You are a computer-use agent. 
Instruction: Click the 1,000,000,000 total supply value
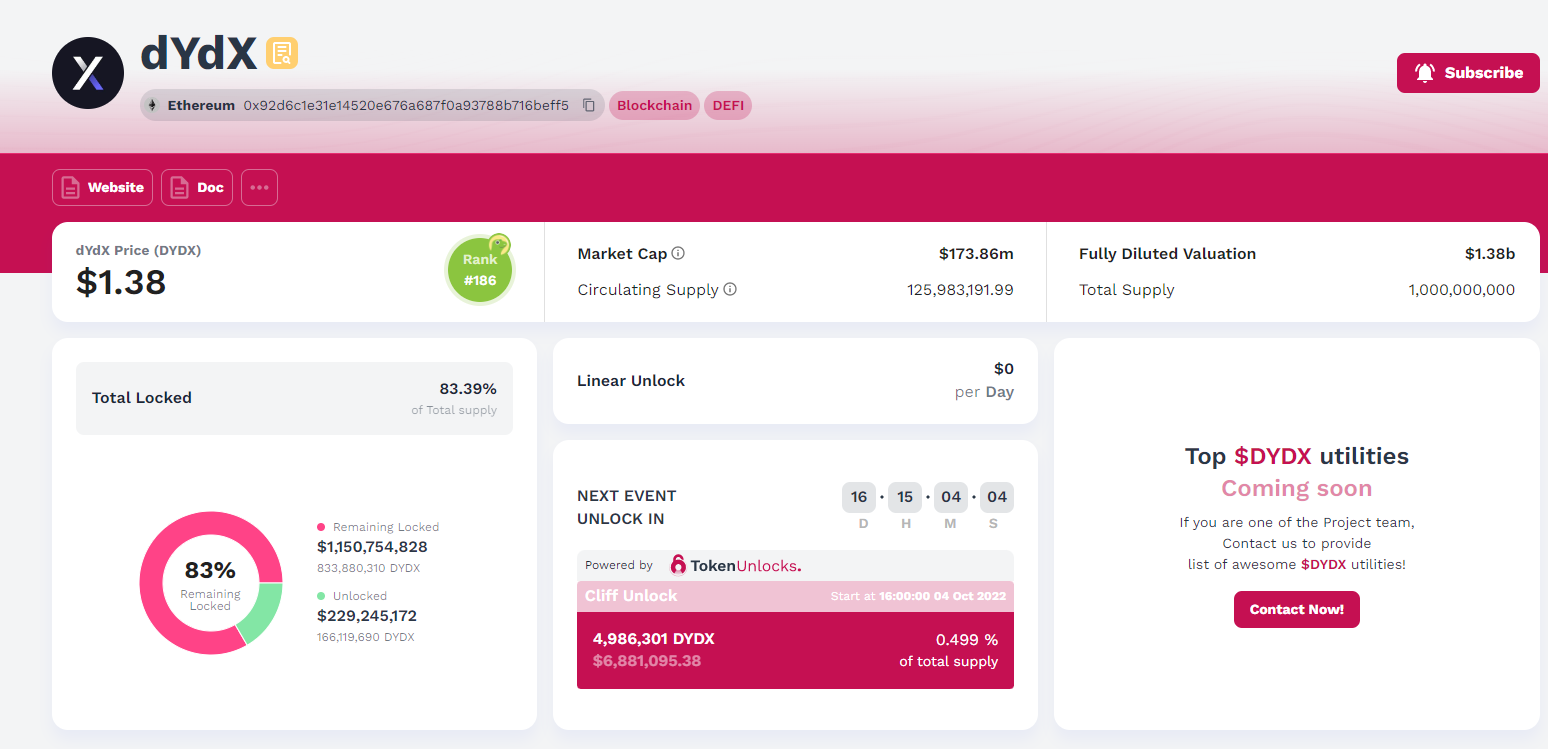(1462, 290)
